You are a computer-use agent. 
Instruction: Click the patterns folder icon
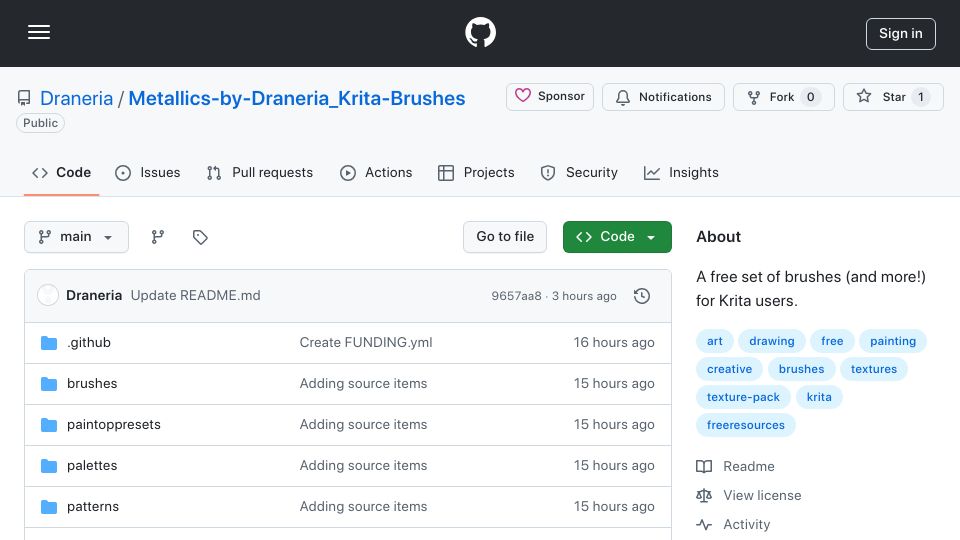point(49,507)
